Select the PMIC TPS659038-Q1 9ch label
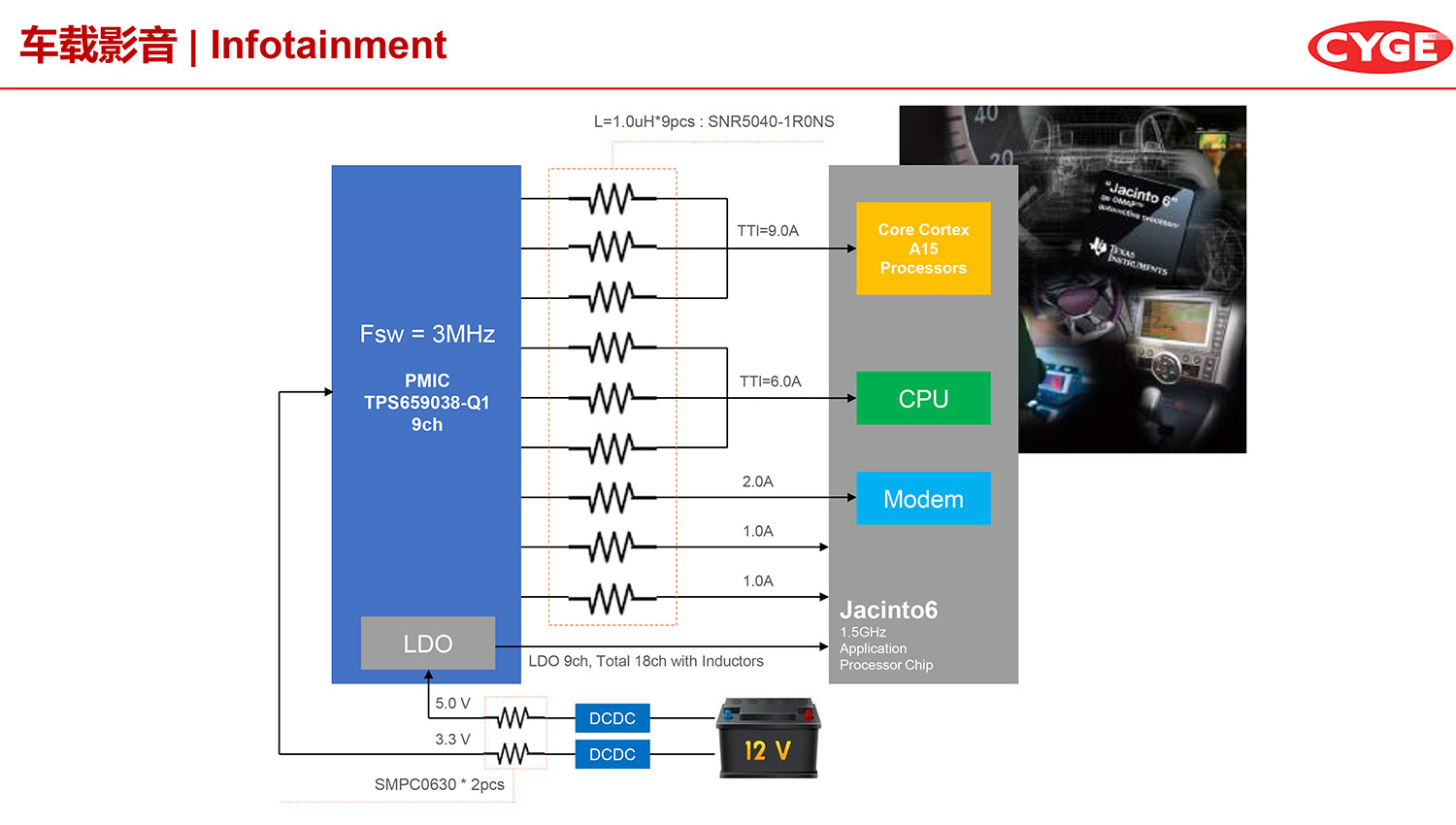This screenshot has width=1456, height=825. click(x=427, y=403)
